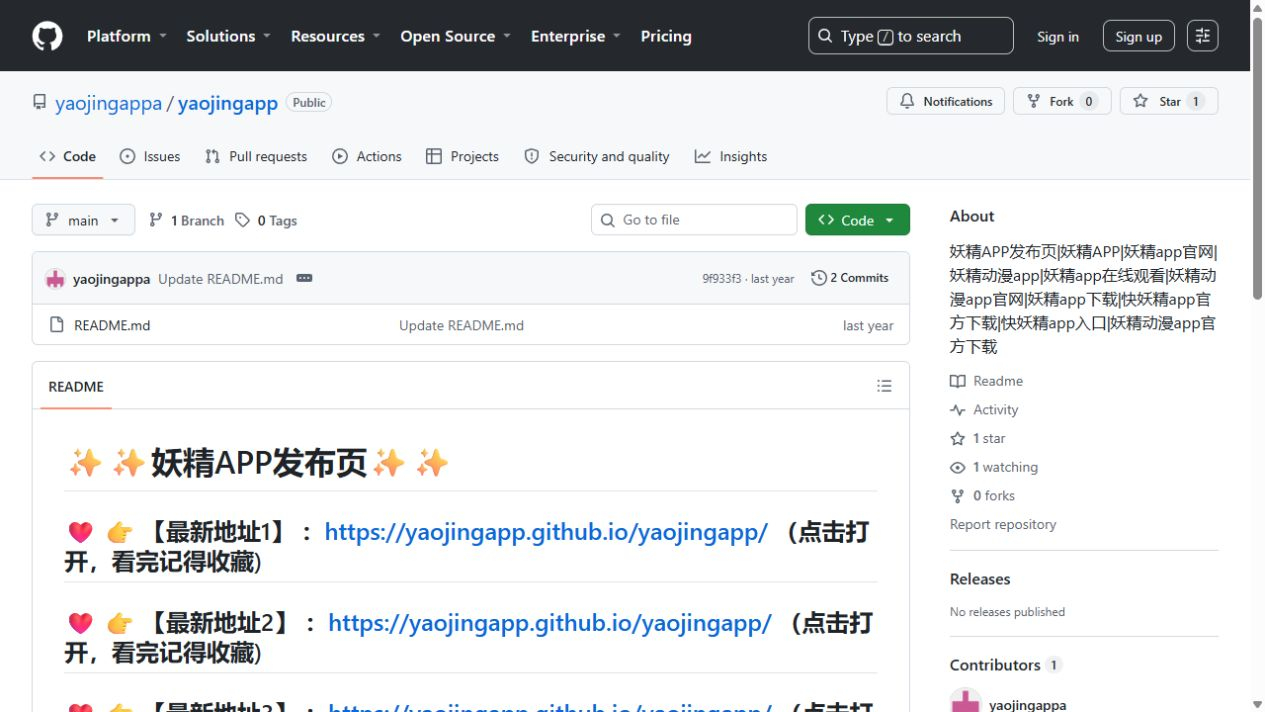This screenshot has height=712, width=1265.
Task: Switch to the Actions tab
Action: [367, 156]
